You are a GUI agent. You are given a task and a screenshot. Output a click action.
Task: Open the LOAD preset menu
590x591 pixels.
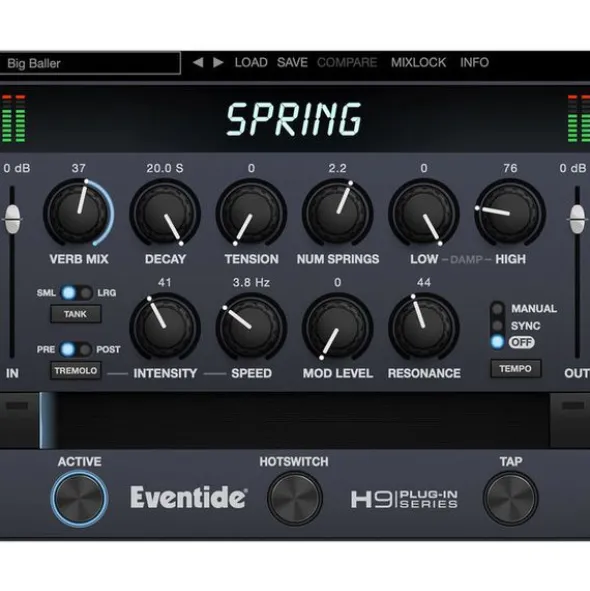point(251,62)
